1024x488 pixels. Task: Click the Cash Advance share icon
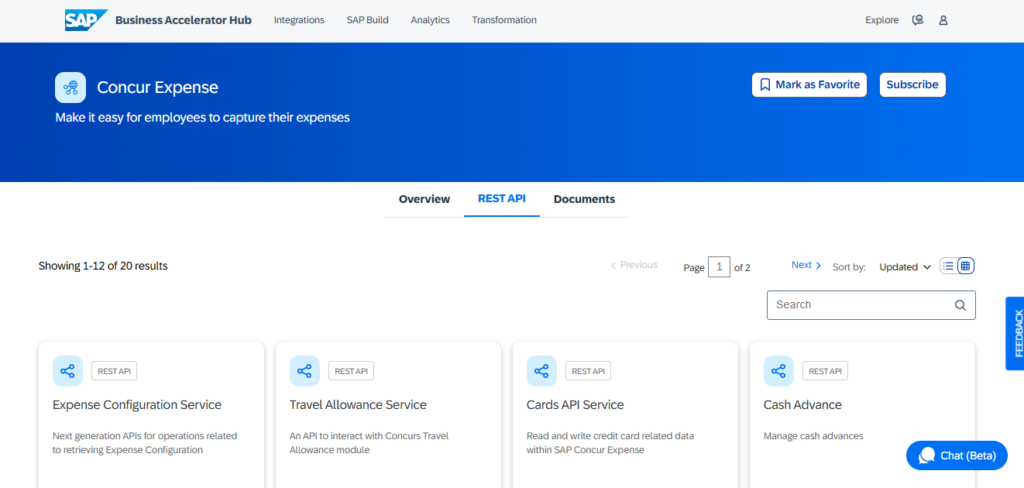[x=778, y=371]
